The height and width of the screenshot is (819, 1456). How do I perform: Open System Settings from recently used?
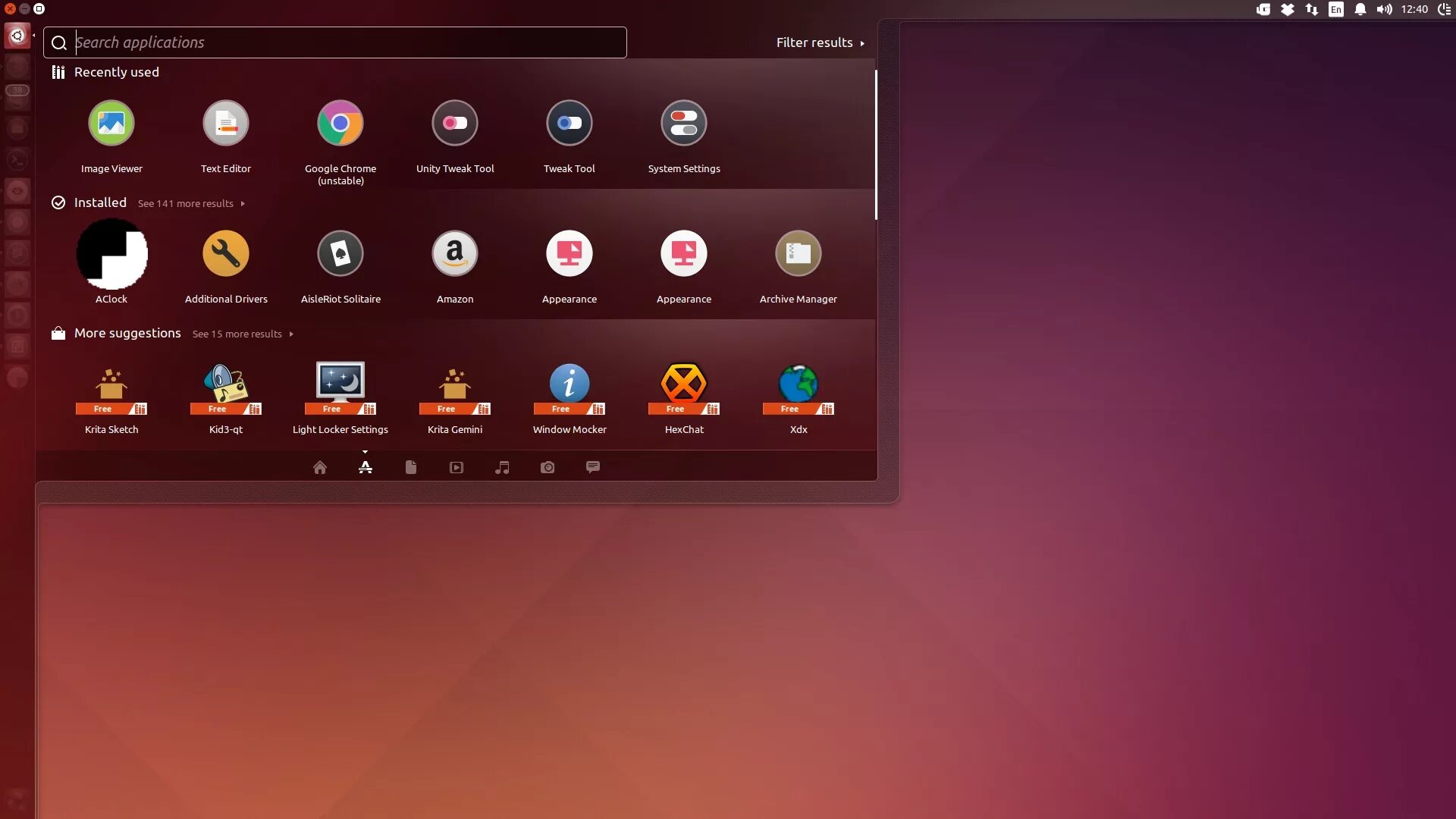(684, 124)
